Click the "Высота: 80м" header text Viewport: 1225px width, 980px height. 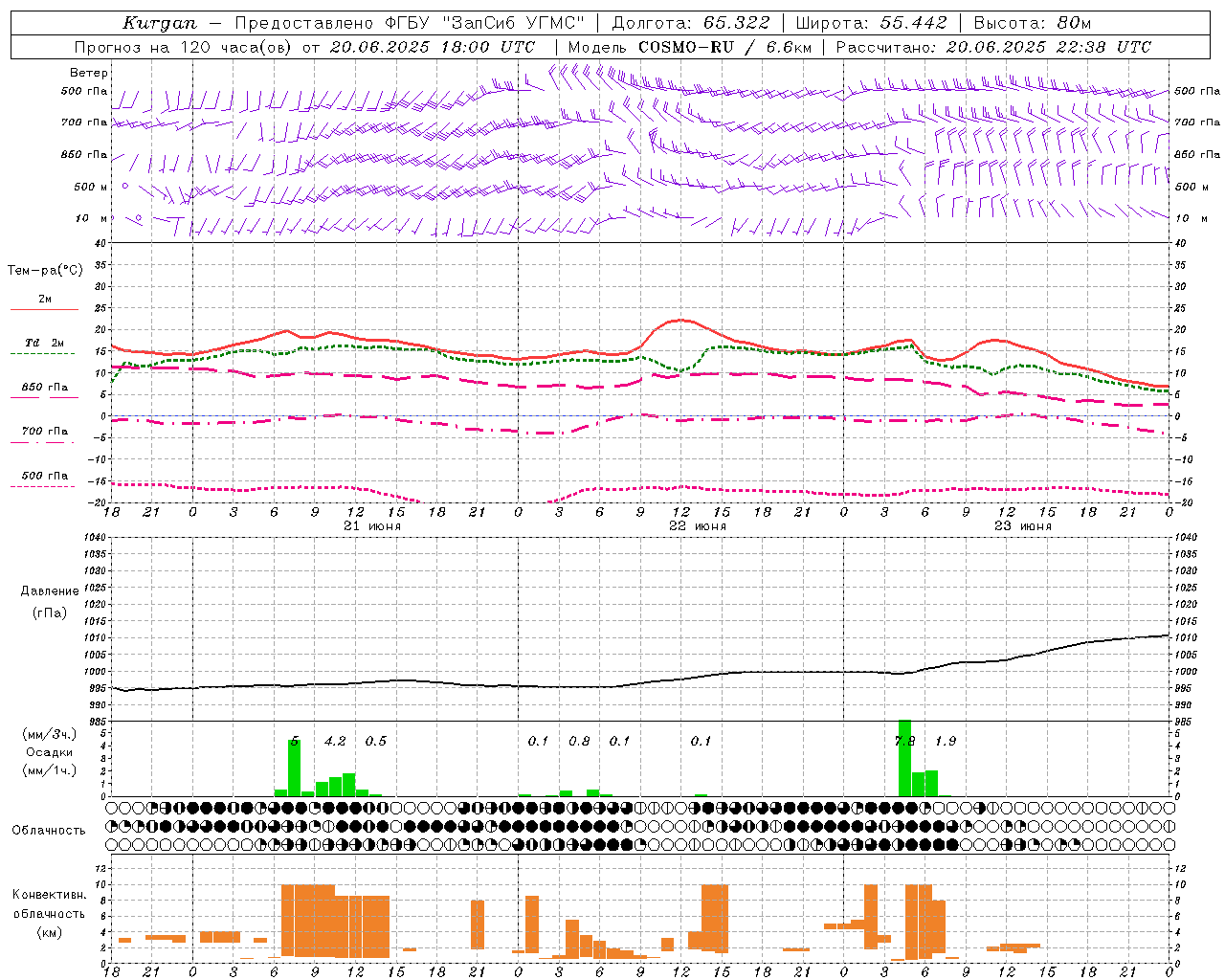point(1032,23)
